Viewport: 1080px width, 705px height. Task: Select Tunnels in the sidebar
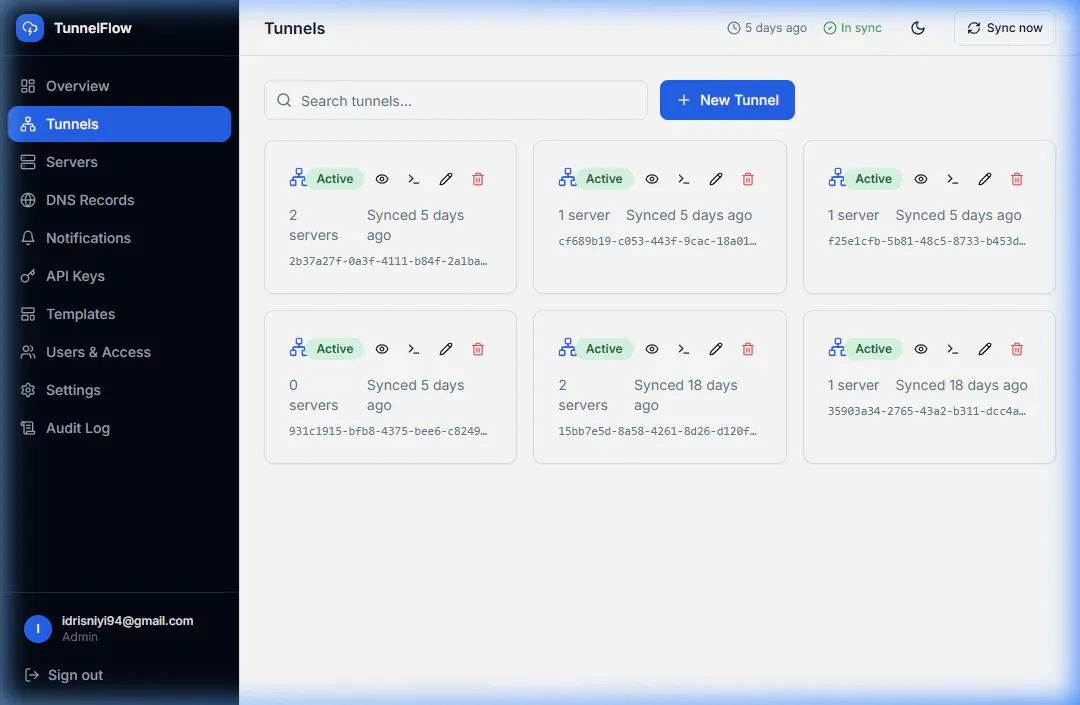119,124
